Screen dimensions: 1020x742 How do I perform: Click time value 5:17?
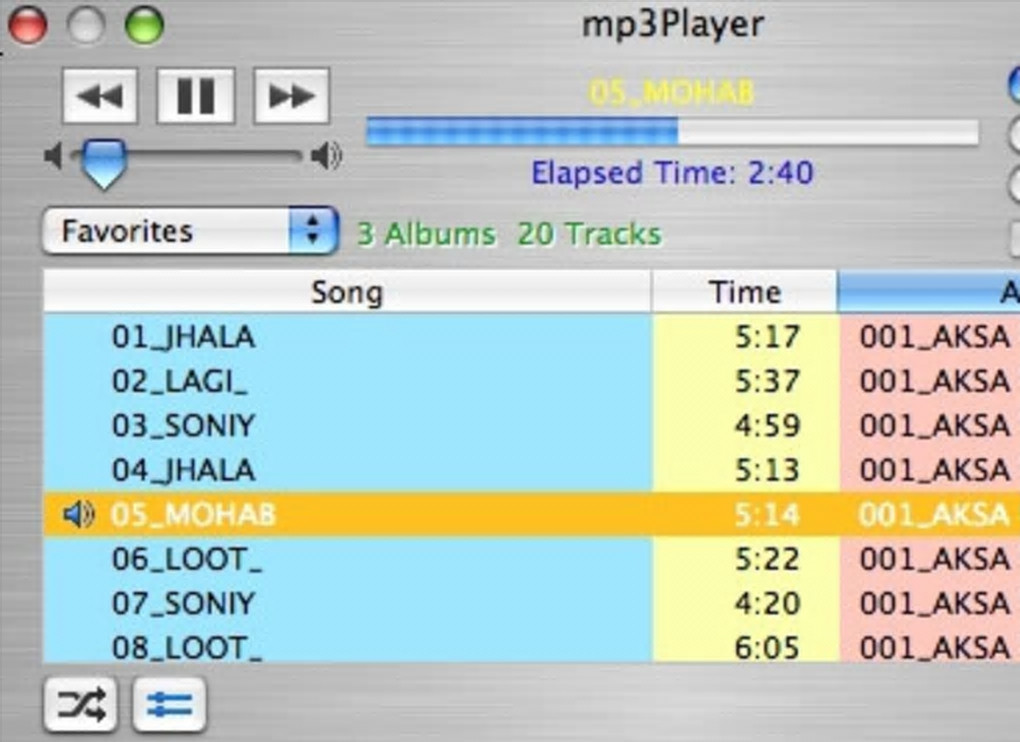[767, 337]
